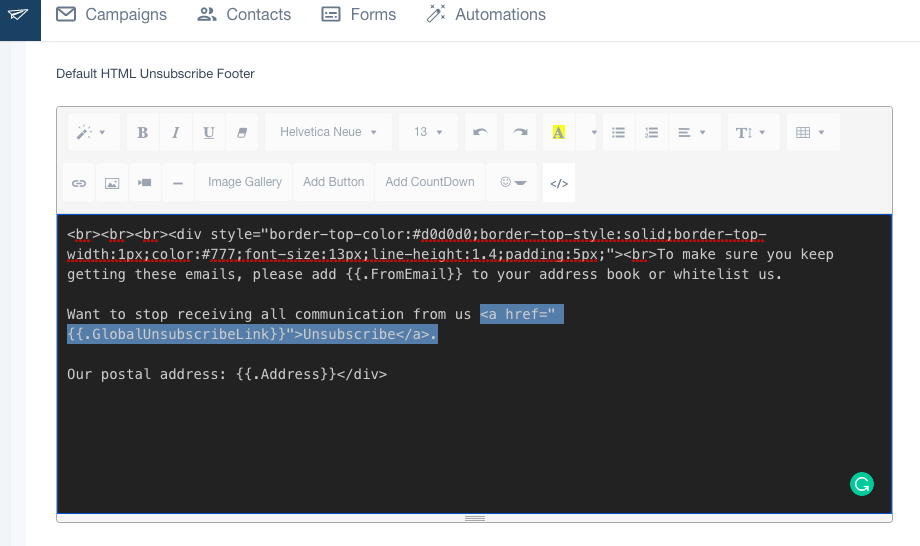Toggle italic formatting
This screenshot has height=546, width=920.
[x=176, y=132]
